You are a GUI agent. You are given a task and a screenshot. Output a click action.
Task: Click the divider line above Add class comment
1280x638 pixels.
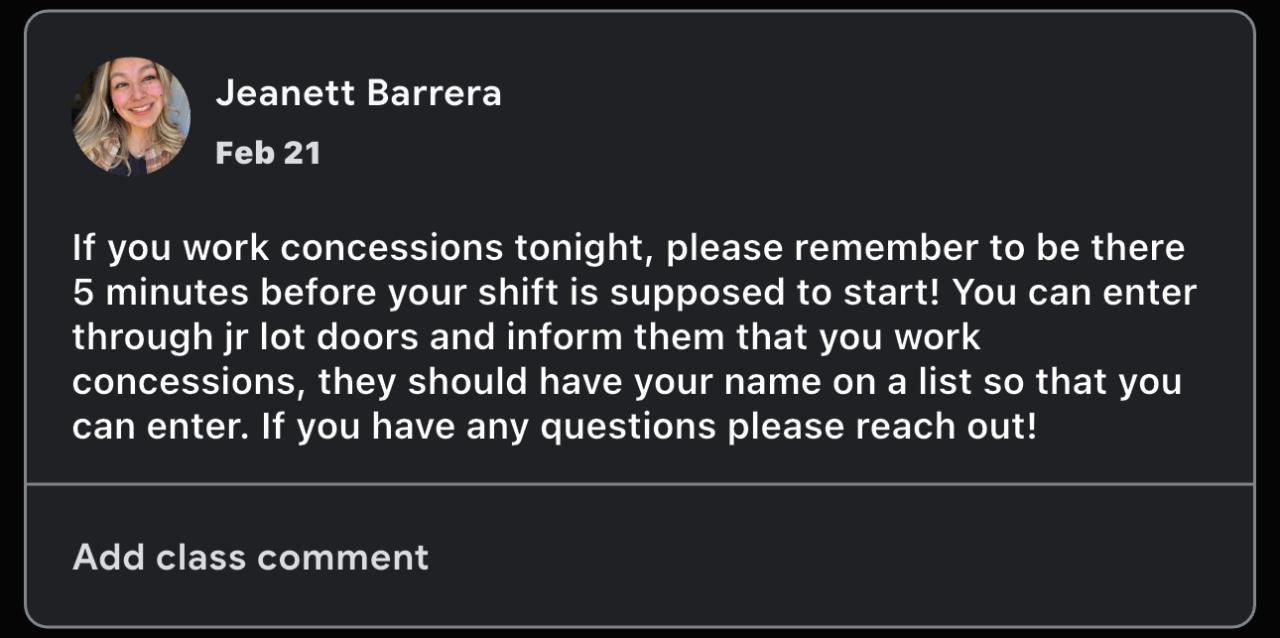coord(639,484)
